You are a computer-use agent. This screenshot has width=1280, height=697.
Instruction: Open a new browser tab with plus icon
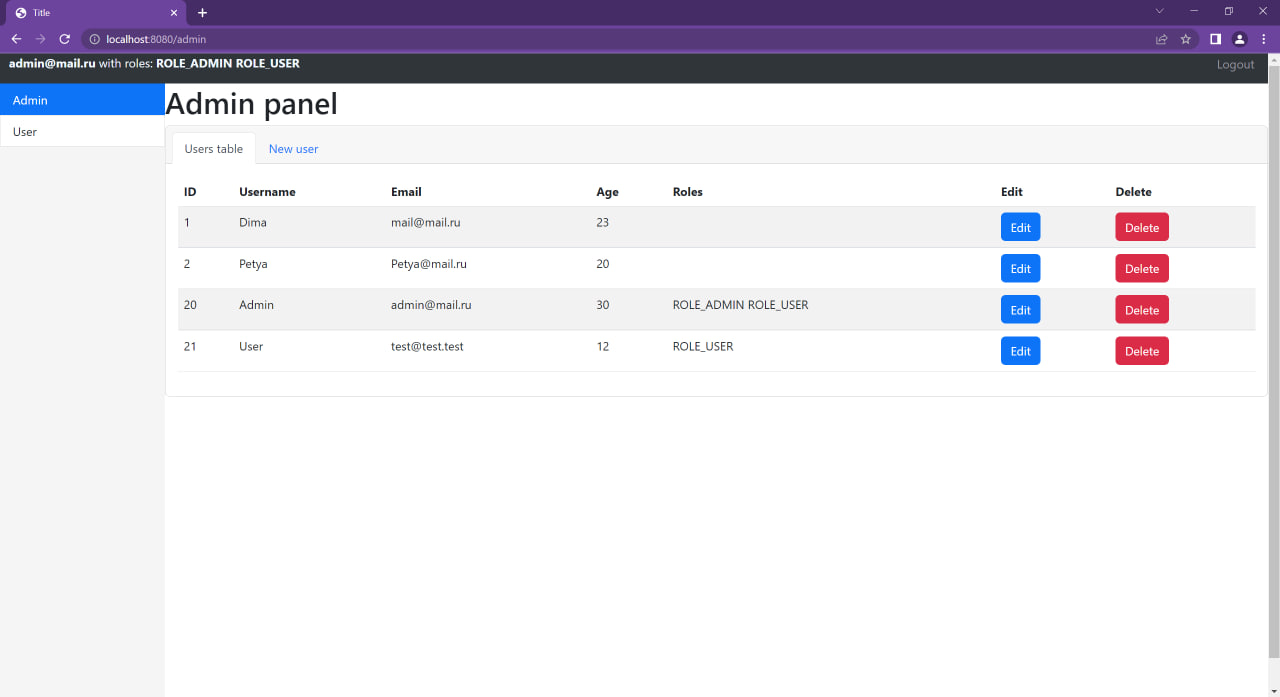point(202,12)
